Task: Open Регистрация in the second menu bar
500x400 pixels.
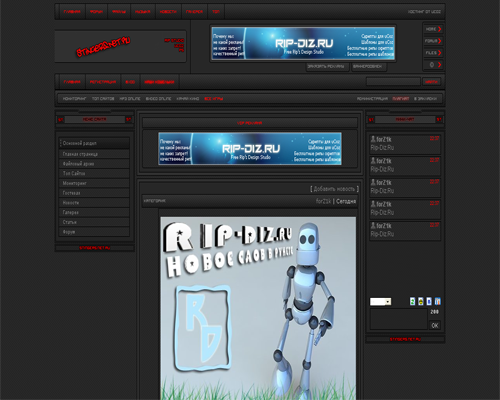Action: click(103, 82)
